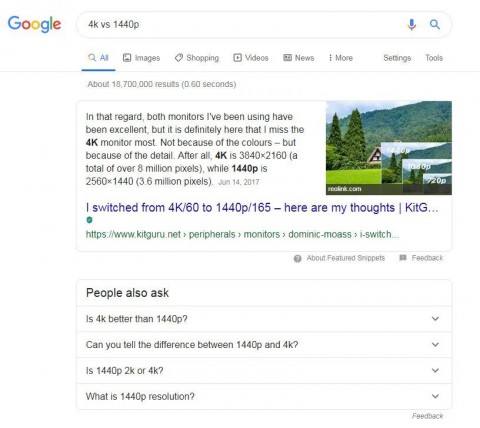Switch to the Videos tab

click(251, 58)
